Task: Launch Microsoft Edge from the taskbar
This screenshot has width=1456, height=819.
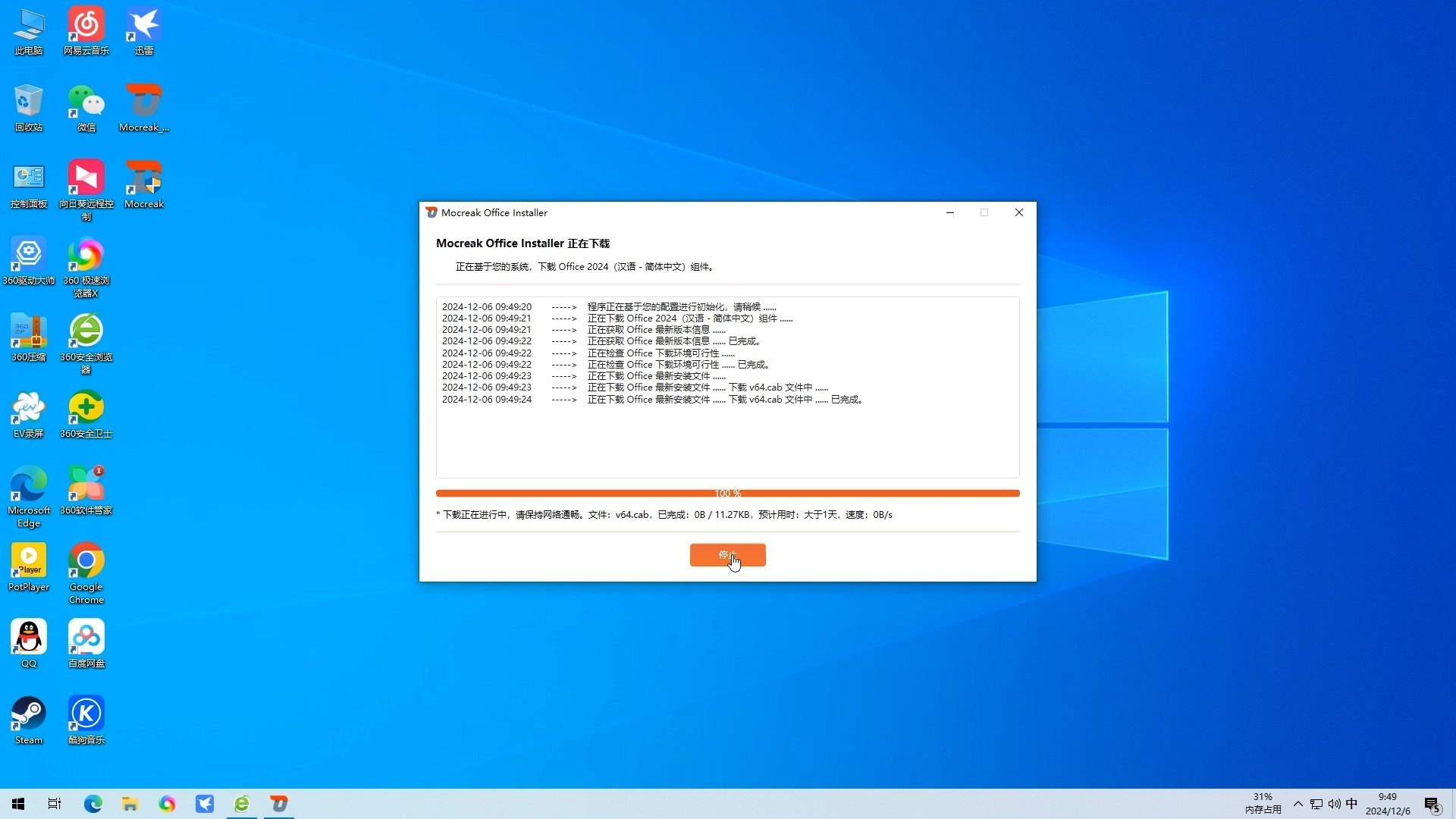Action: (93, 804)
